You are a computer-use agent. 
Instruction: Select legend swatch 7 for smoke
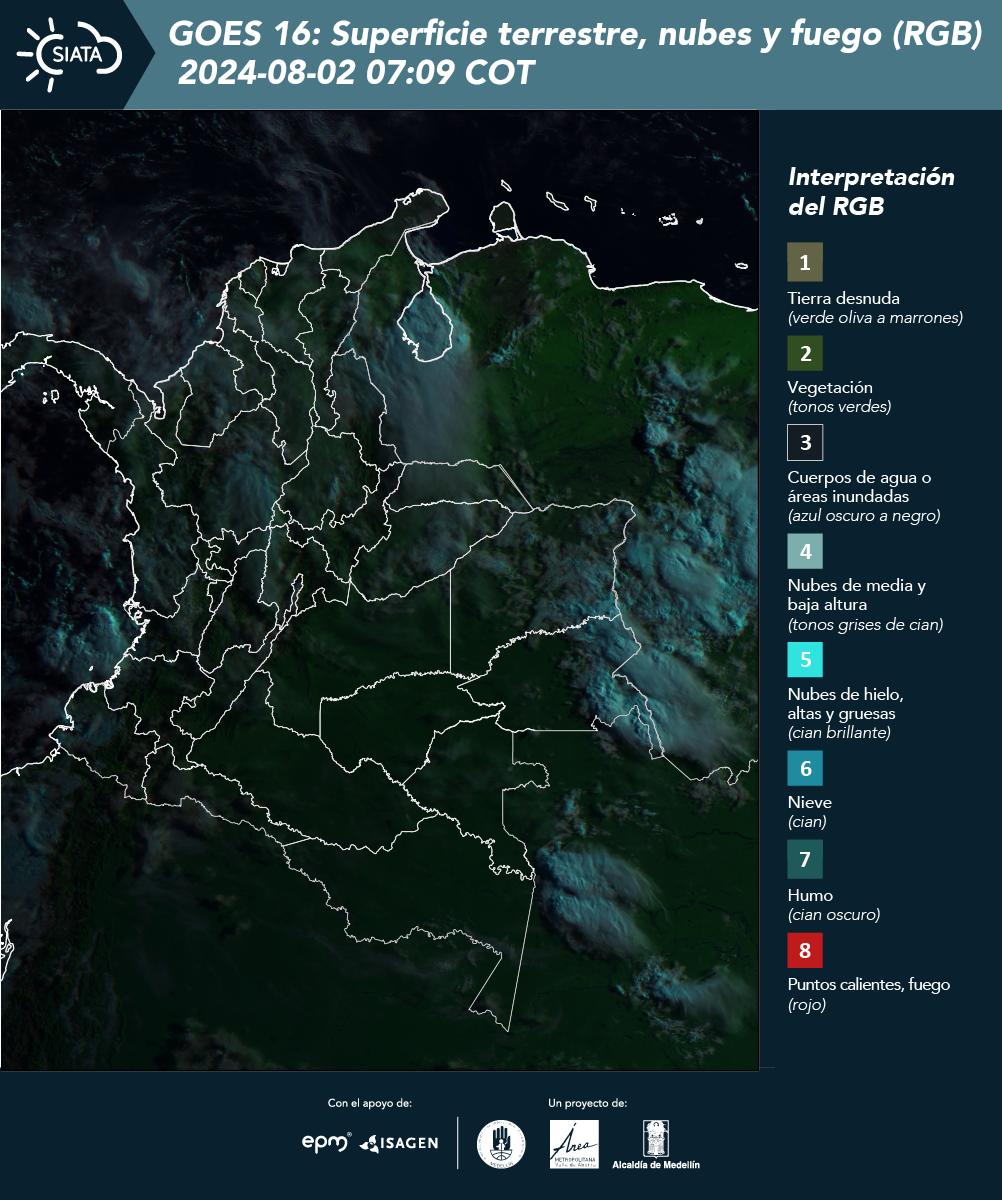[x=805, y=859]
